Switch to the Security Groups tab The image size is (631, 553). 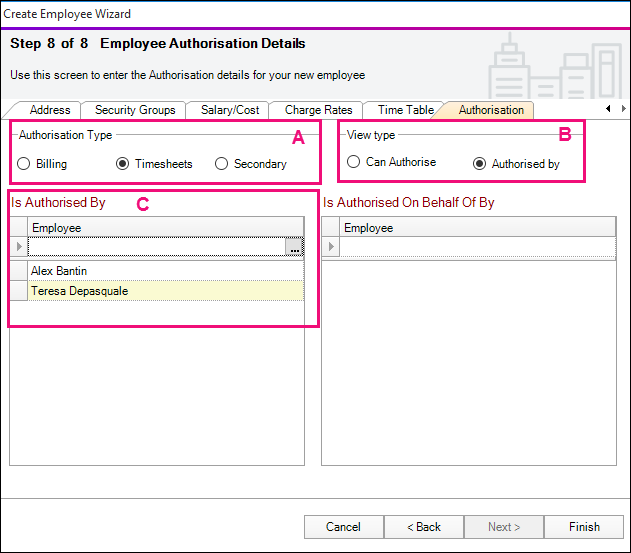pos(134,110)
